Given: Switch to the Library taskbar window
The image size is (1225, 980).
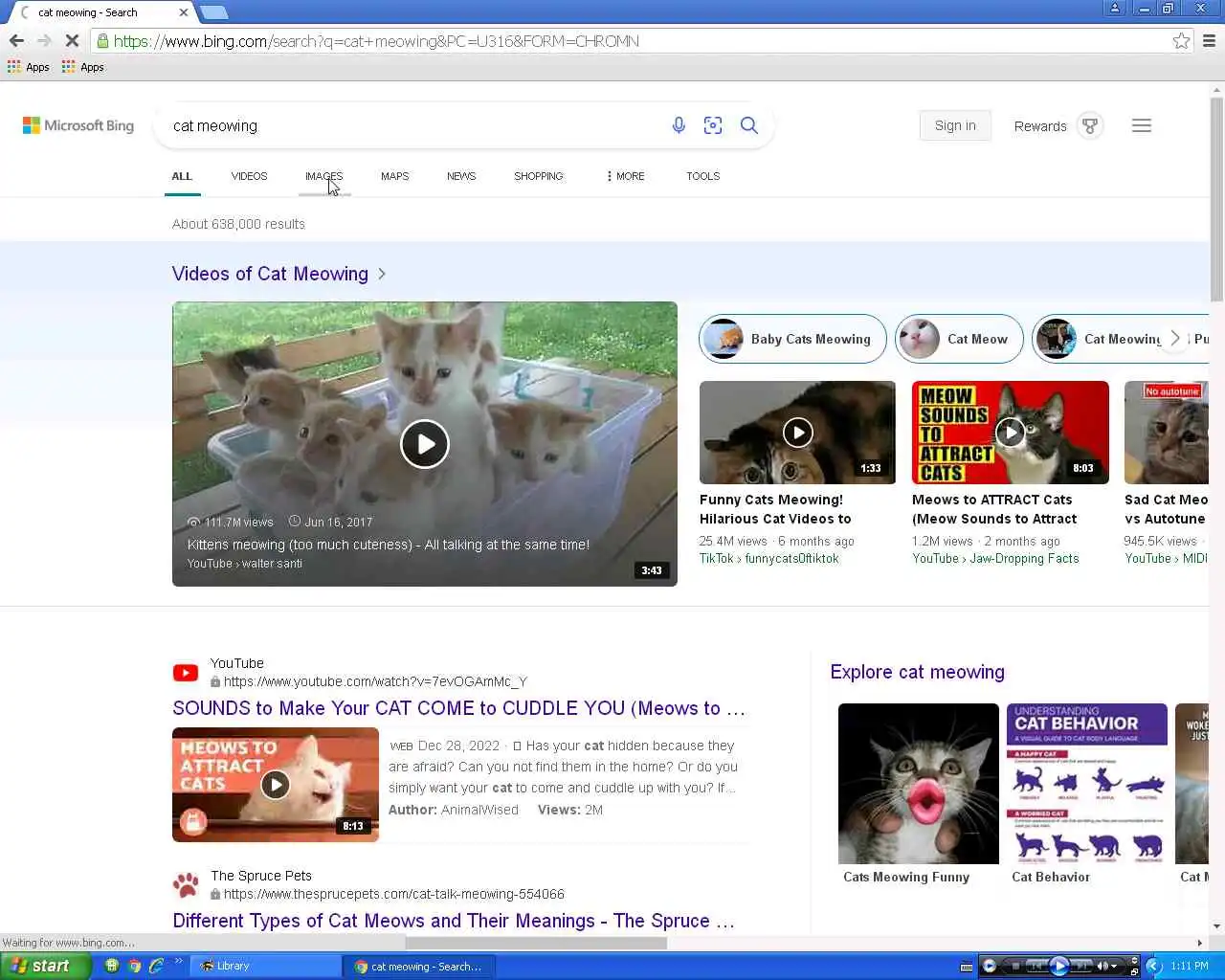Looking at the screenshot, I should pos(265,966).
